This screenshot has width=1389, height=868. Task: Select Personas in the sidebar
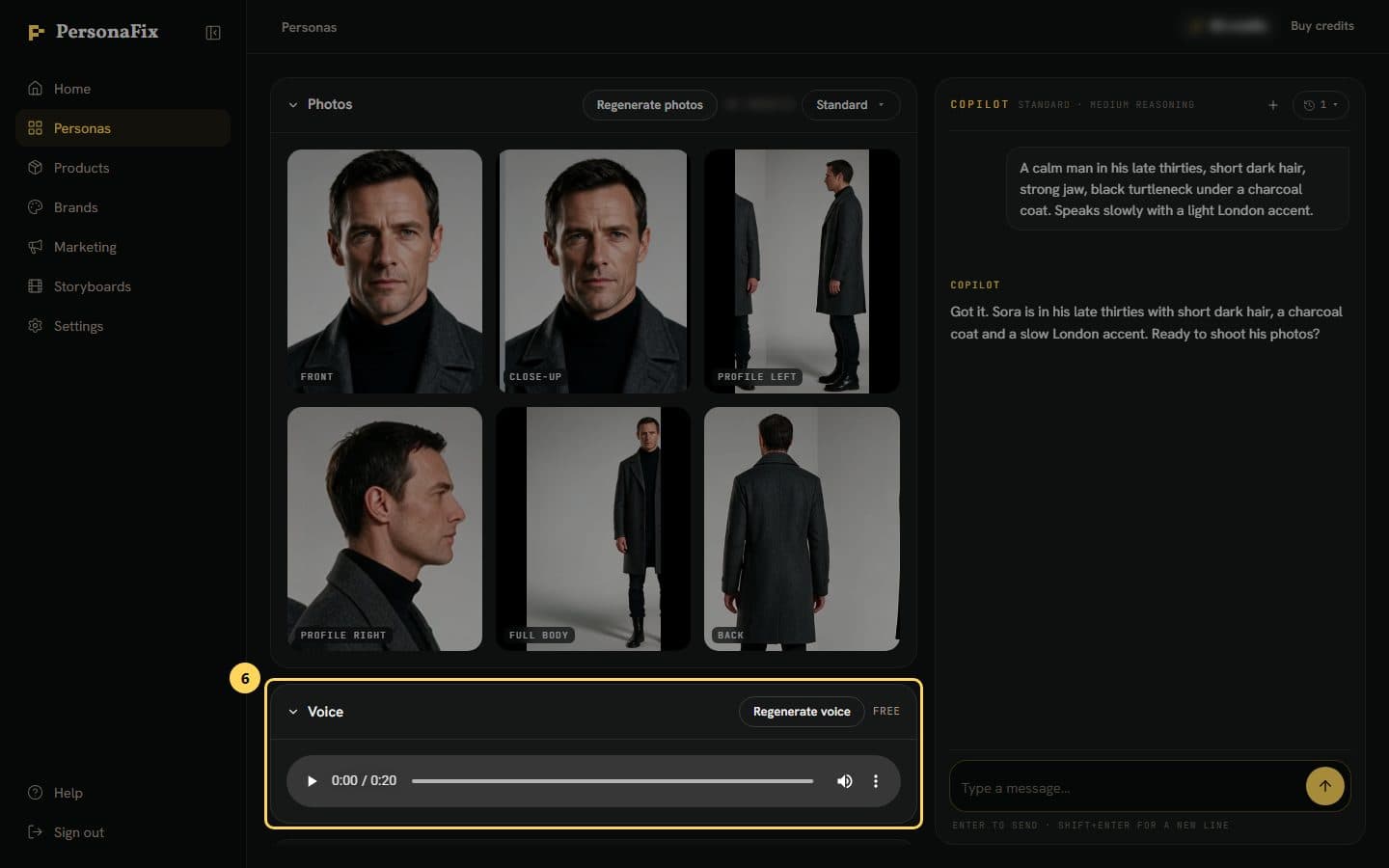click(x=123, y=128)
